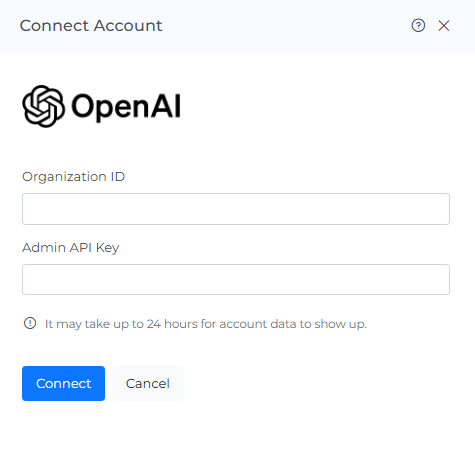Click the 24 hours account data notice

[206, 324]
